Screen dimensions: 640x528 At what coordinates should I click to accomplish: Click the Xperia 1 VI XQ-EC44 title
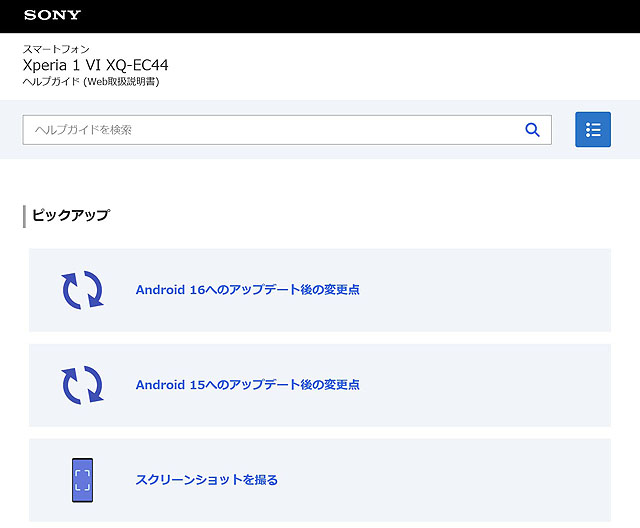click(95, 65)
